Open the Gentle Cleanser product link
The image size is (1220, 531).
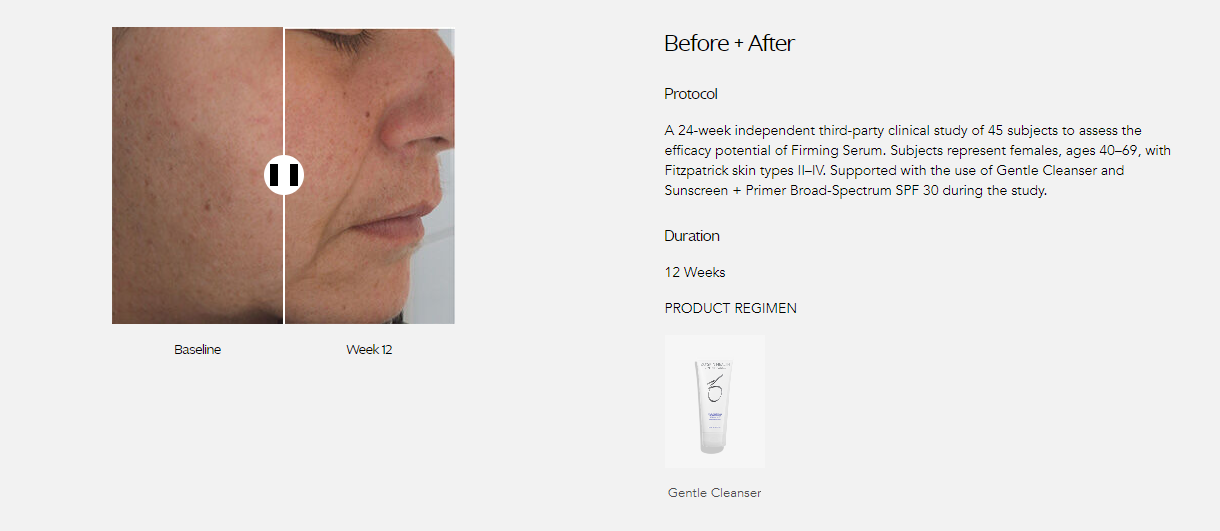(x=714, y=493)
